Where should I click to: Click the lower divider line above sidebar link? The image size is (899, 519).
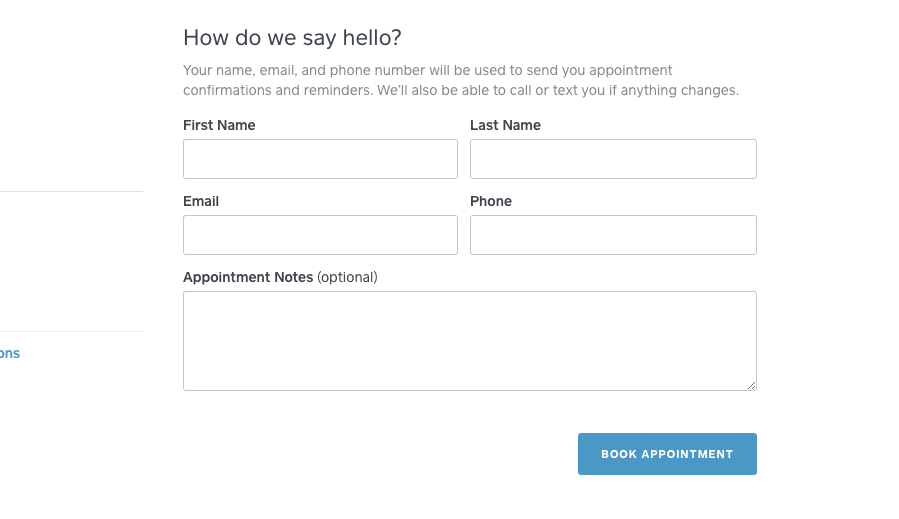(71, 331)
